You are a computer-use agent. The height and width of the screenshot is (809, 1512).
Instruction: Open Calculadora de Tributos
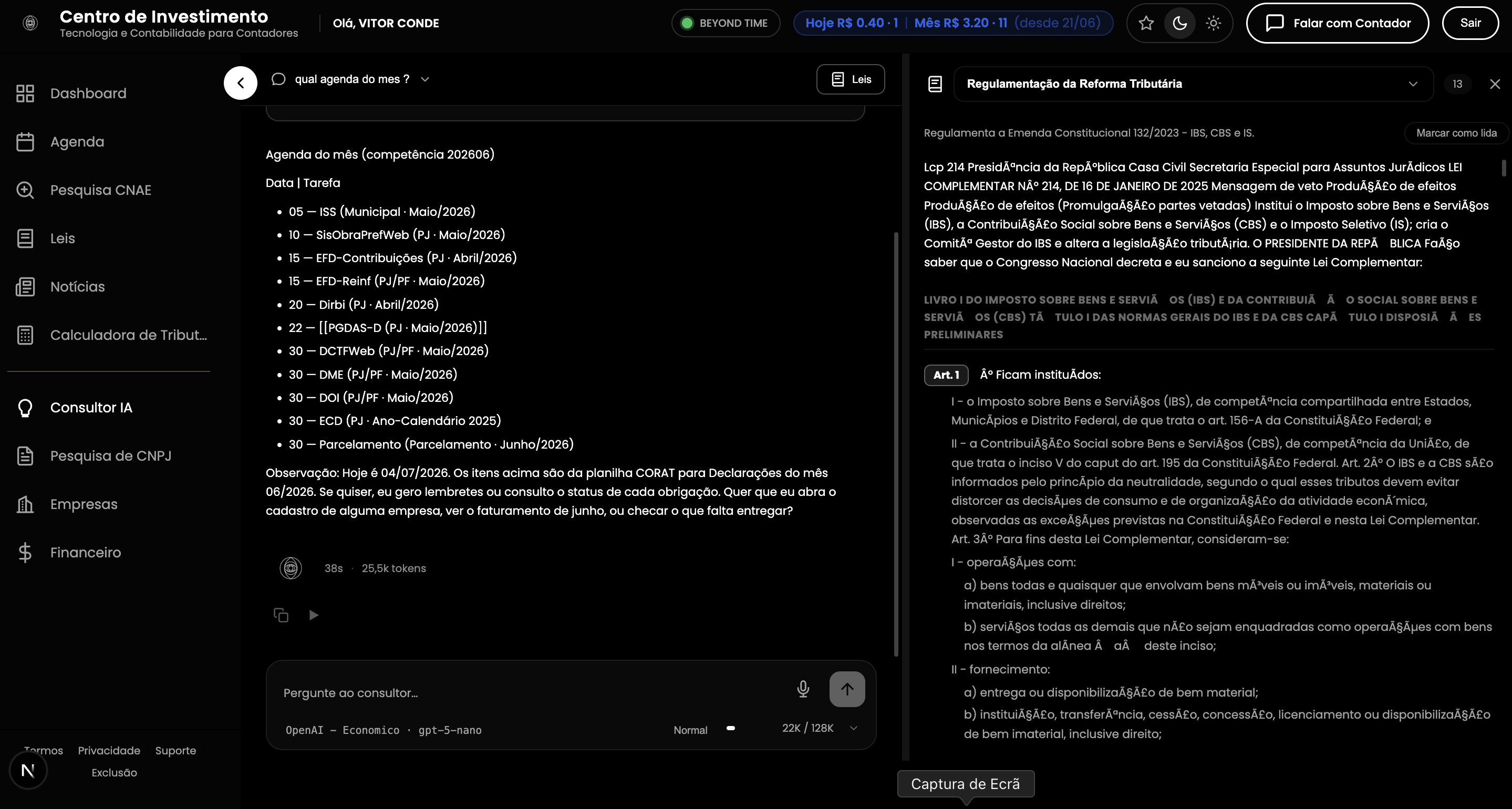click(129, 335)
